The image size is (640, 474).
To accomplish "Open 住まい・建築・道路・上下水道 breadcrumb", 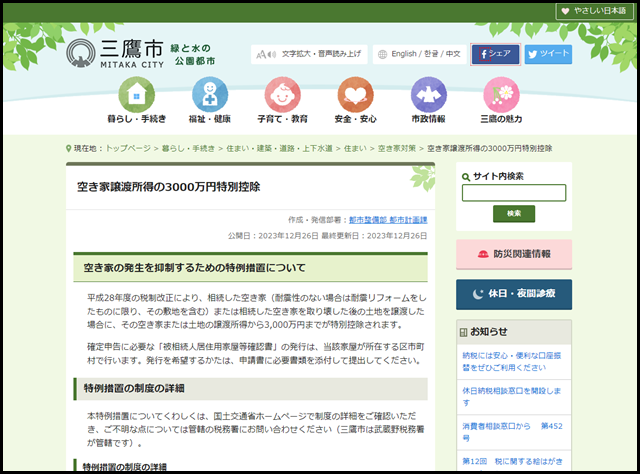I will click(x=279, y=148).
